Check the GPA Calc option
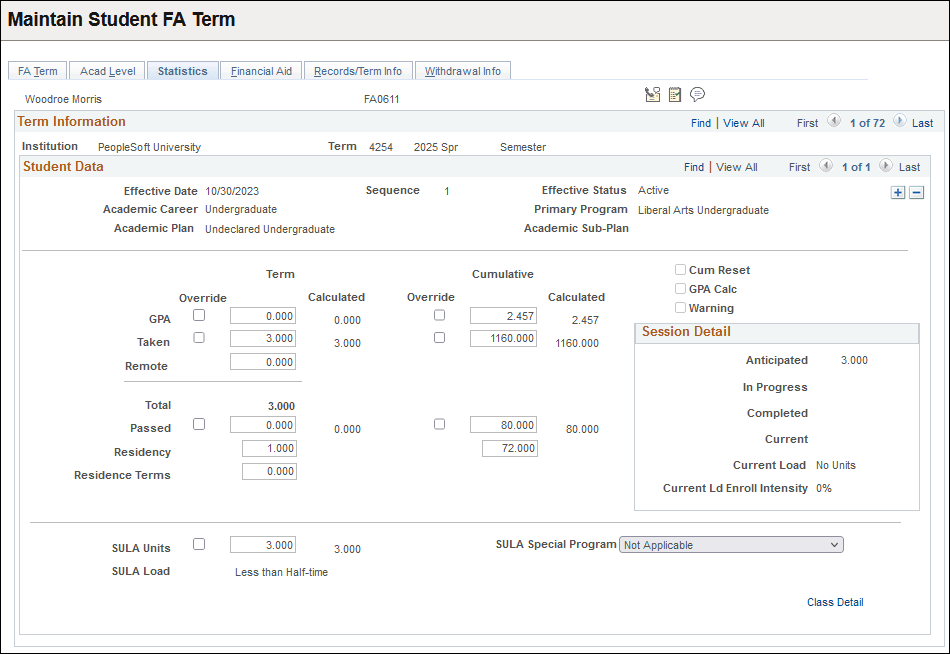Screen dimensions: 950x654 click(x=681, y=289)
